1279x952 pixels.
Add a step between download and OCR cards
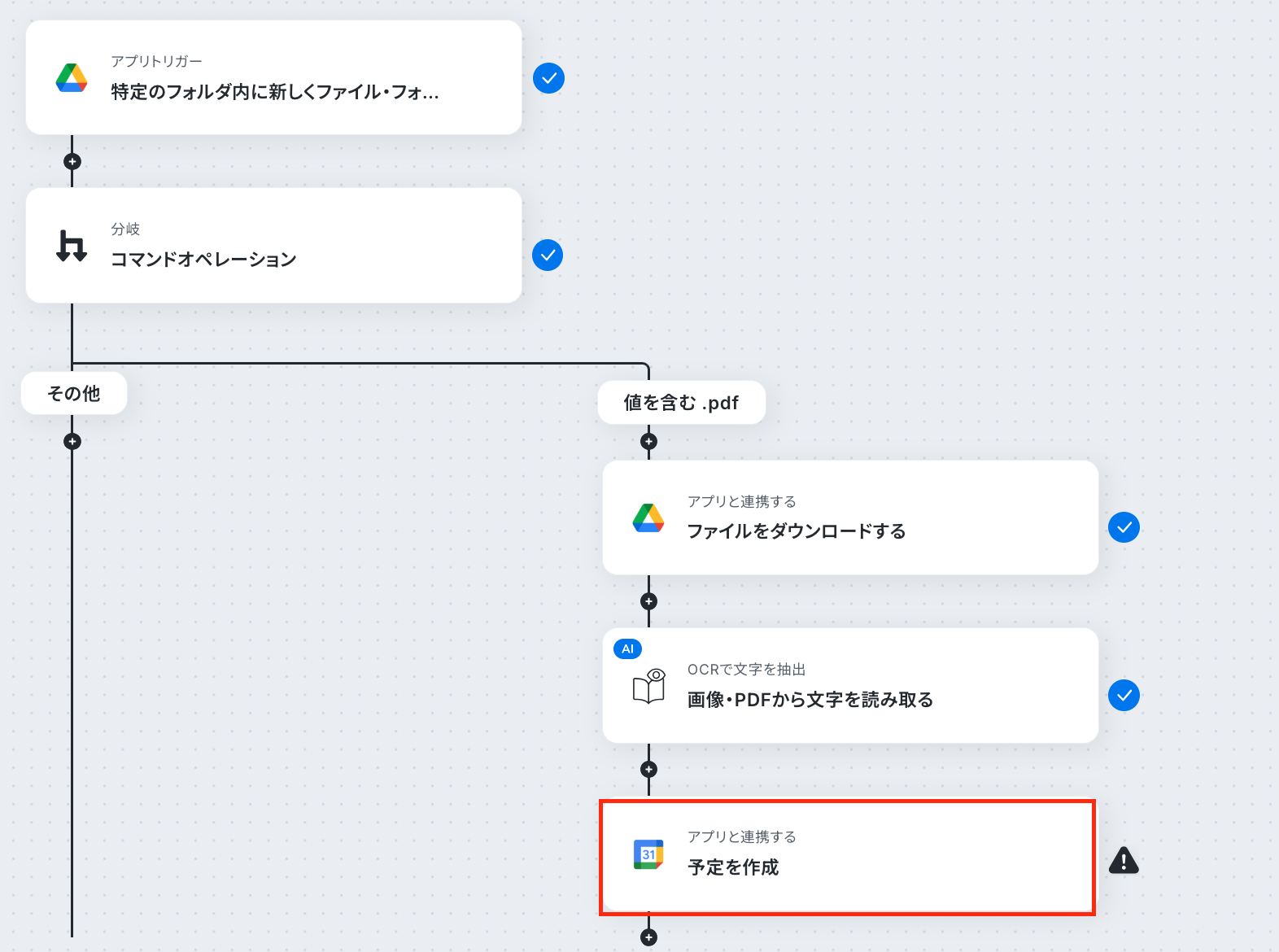pyautogui.click(x=648, y=601)
